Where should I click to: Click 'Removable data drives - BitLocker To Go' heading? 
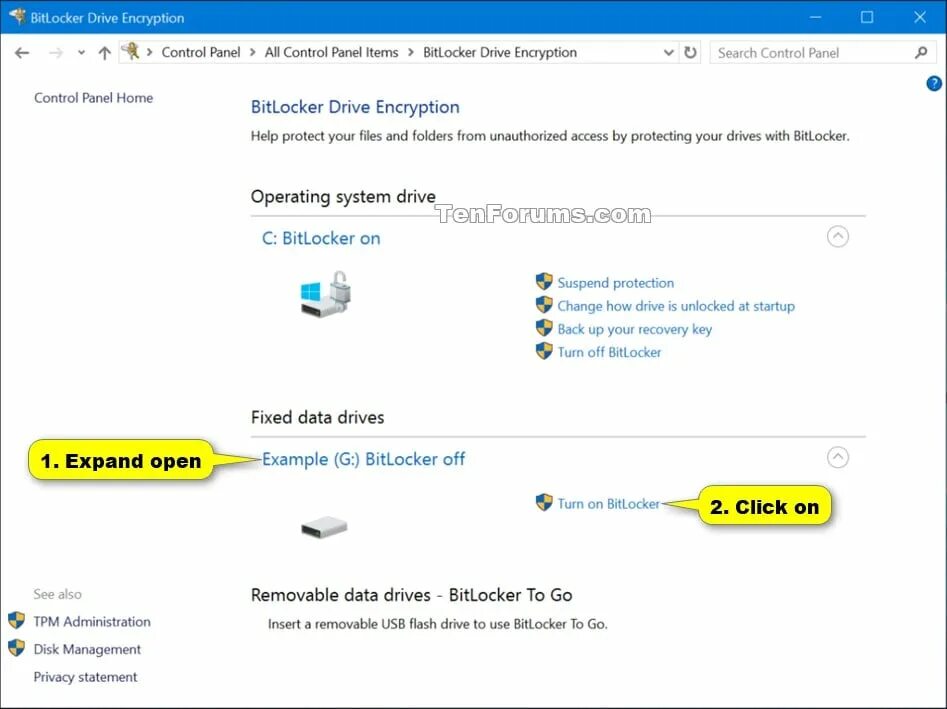(x=411, y=595)
